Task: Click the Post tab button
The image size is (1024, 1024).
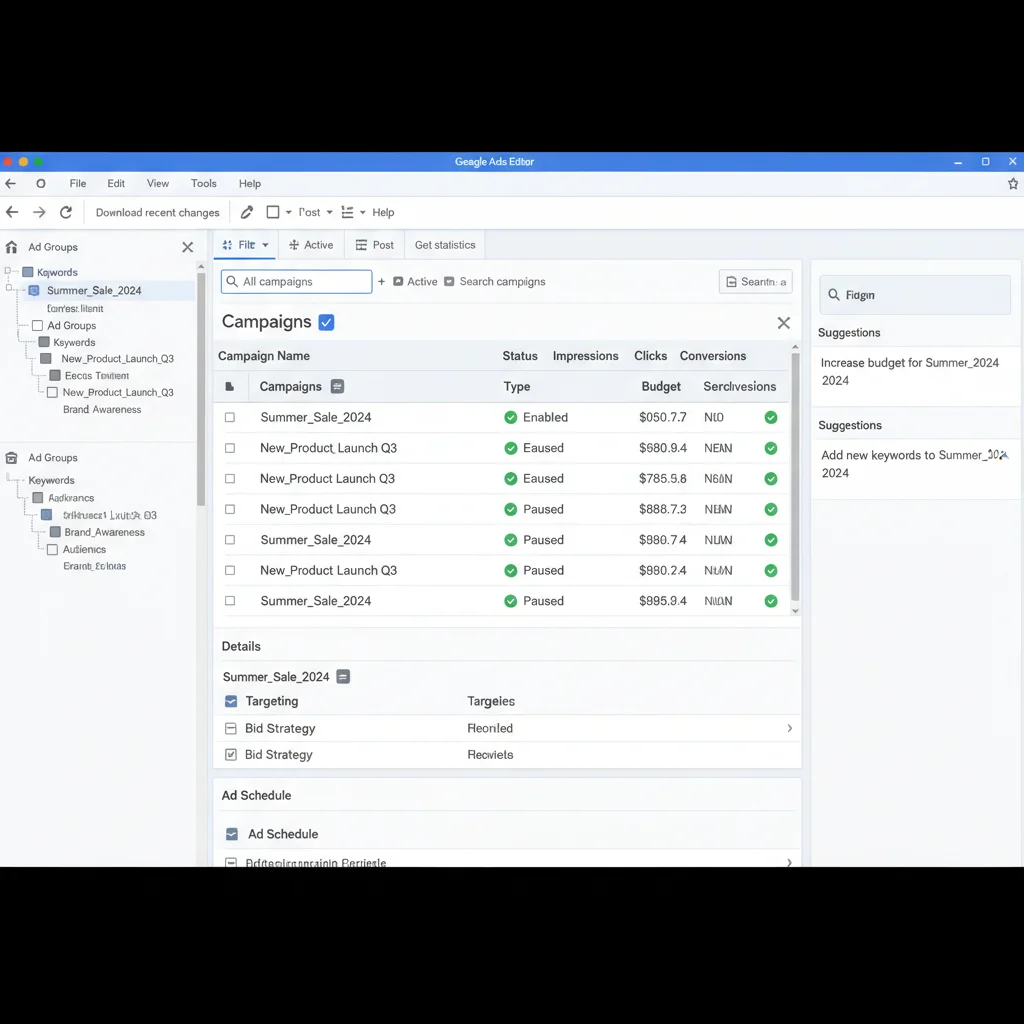Action: click(375, 245)
